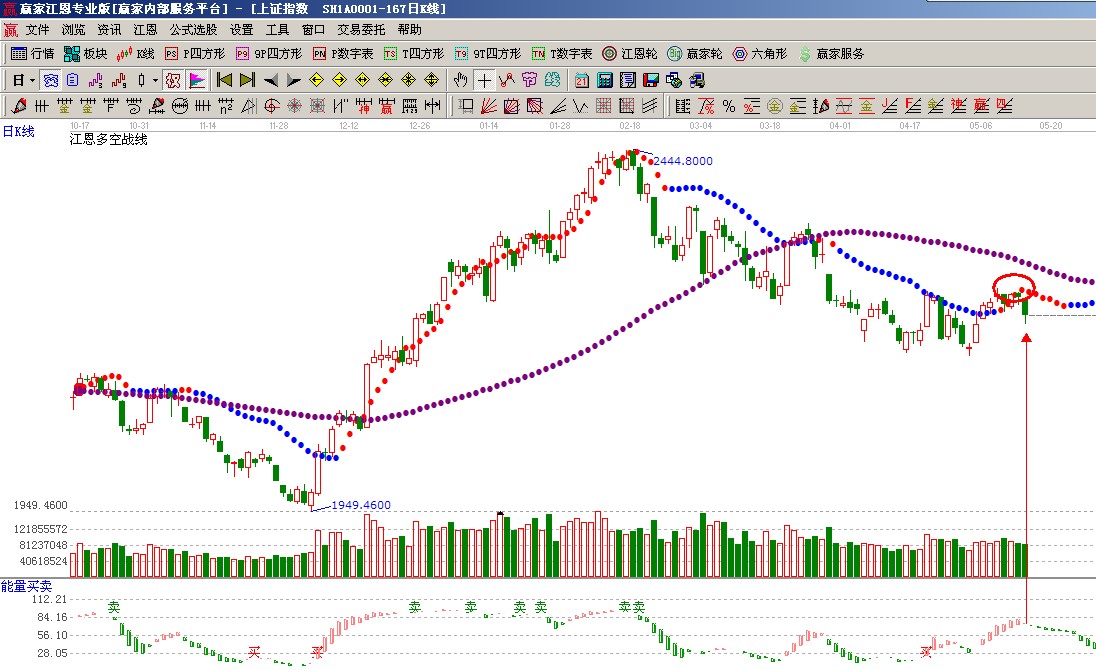
Task: Open the 交易委托 menu
Action: (360, 30)
